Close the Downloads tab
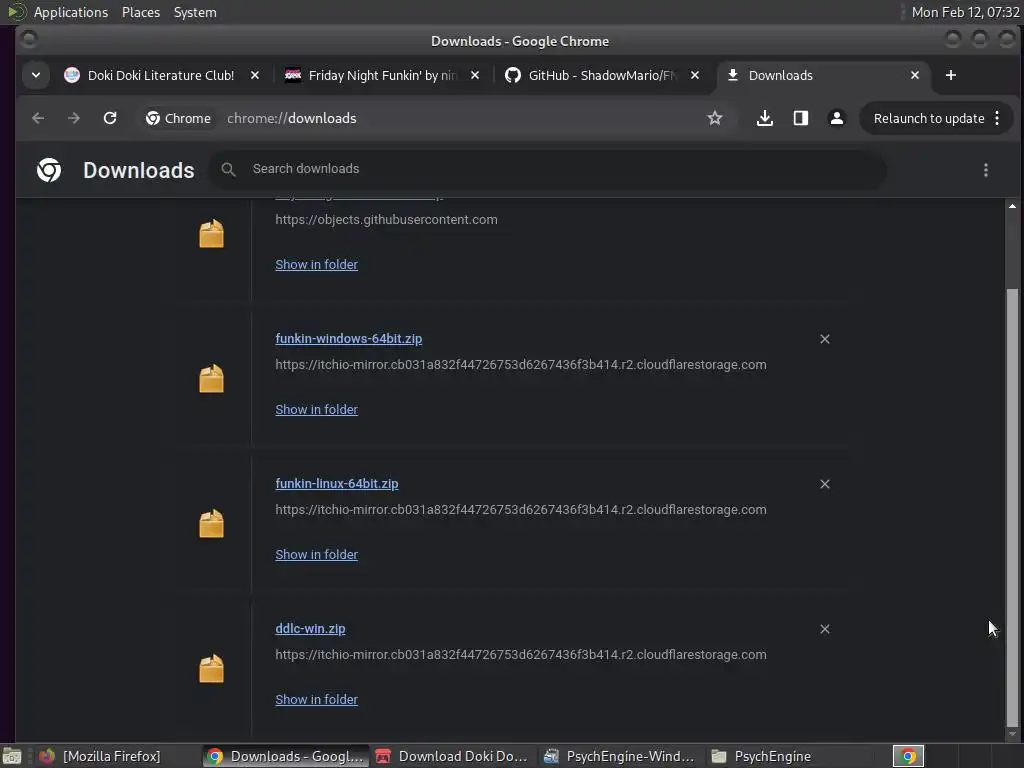 [915, 75]
